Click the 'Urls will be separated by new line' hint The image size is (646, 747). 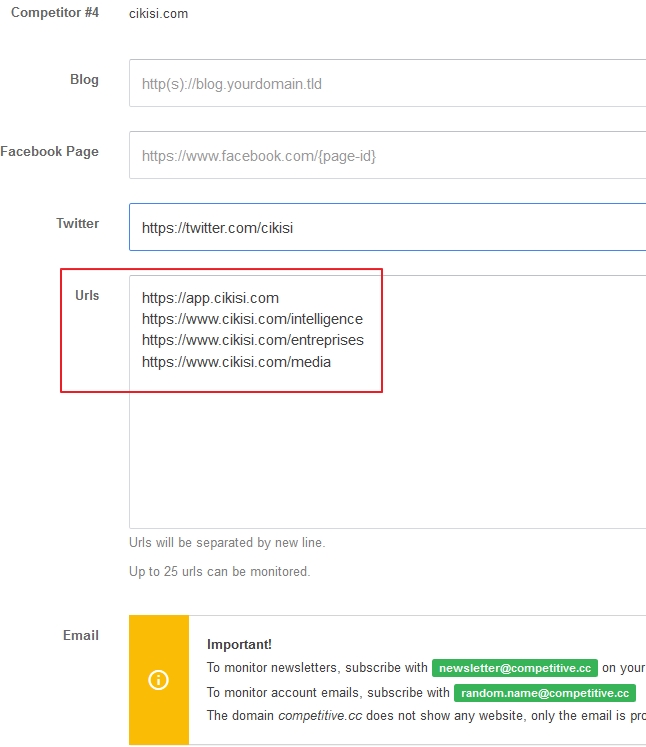(x=227, y=543)
